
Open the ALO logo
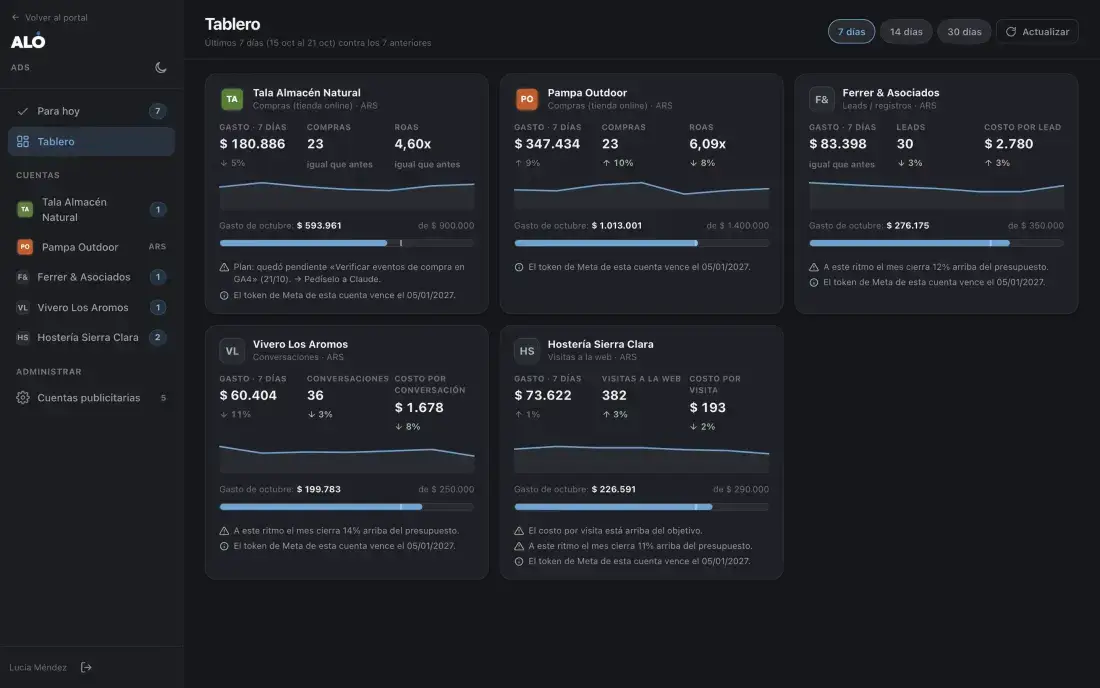point(28,41)
